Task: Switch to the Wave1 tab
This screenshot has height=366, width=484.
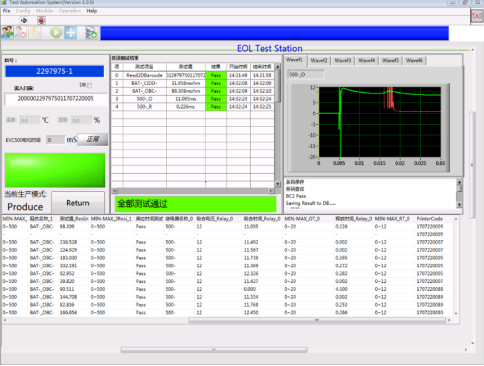Action: [295, 60]
